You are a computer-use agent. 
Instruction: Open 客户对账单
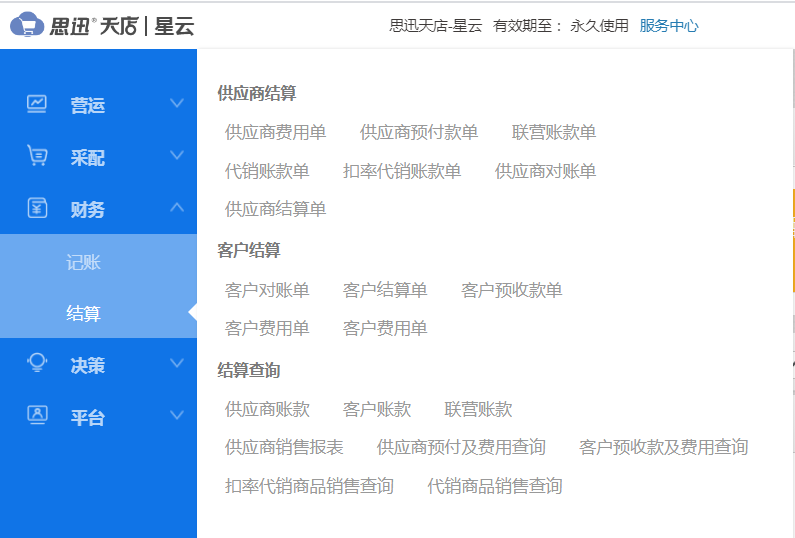[267, 290]
